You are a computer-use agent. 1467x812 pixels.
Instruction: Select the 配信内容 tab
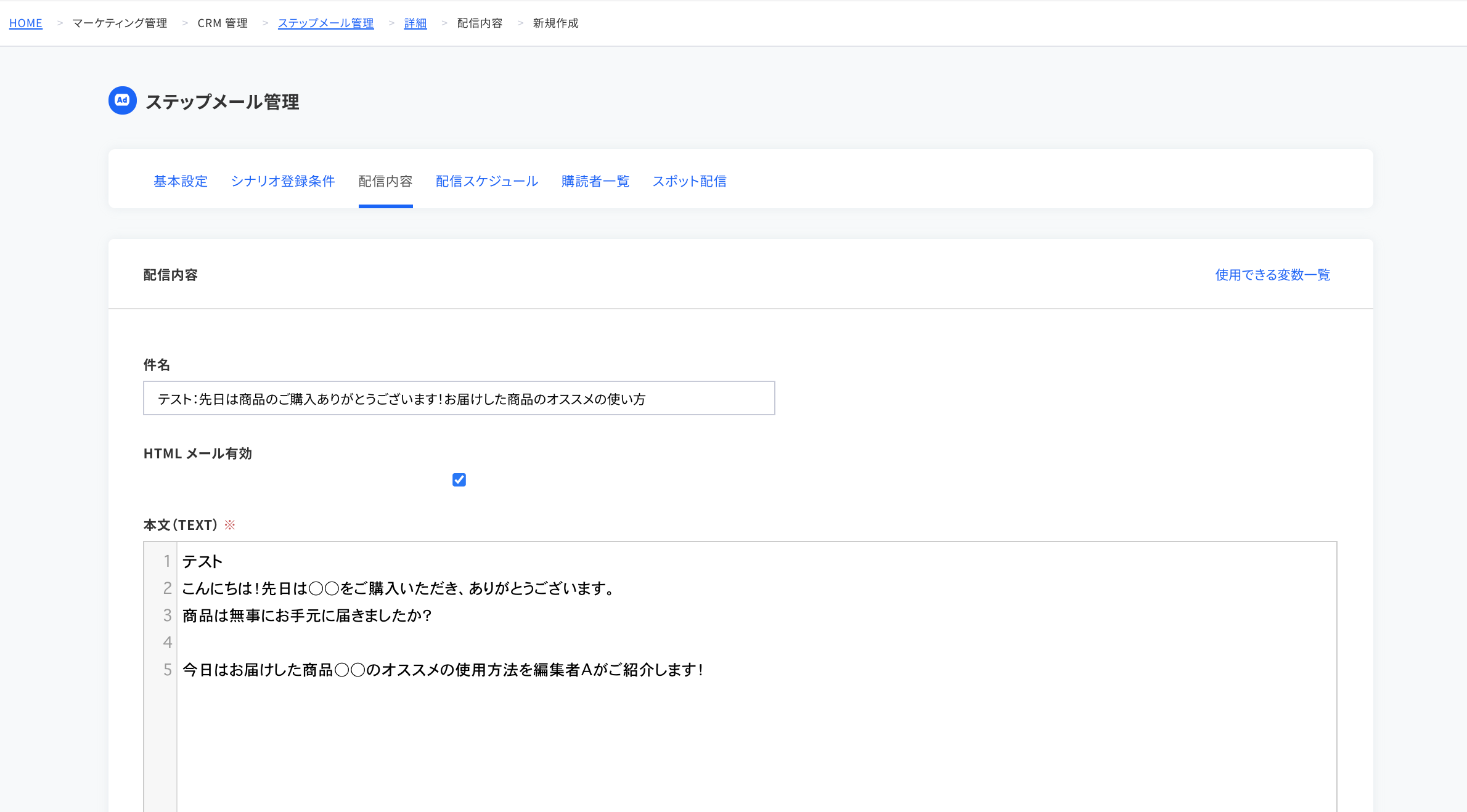(386, 181)
